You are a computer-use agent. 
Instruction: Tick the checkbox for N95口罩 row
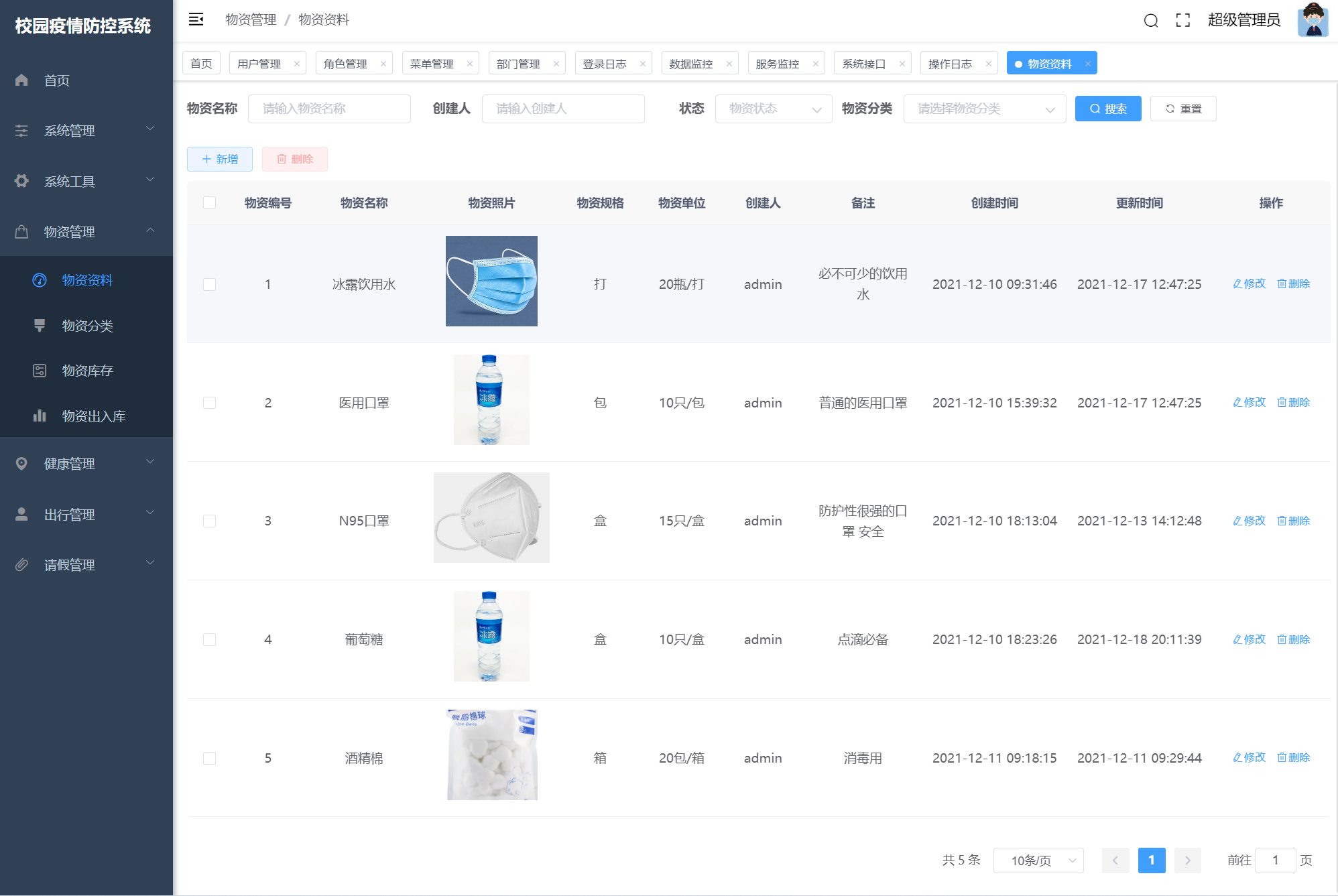[x=210, y=521]
